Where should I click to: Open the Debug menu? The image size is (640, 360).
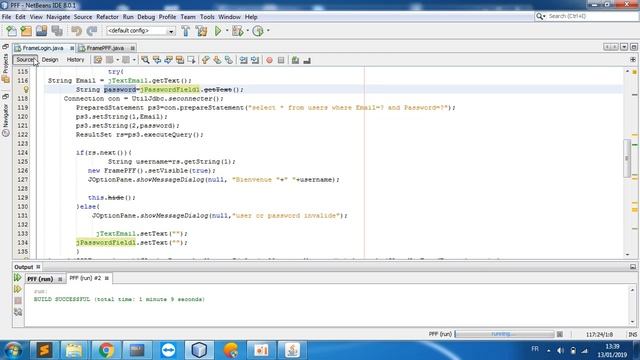[146, 17]
